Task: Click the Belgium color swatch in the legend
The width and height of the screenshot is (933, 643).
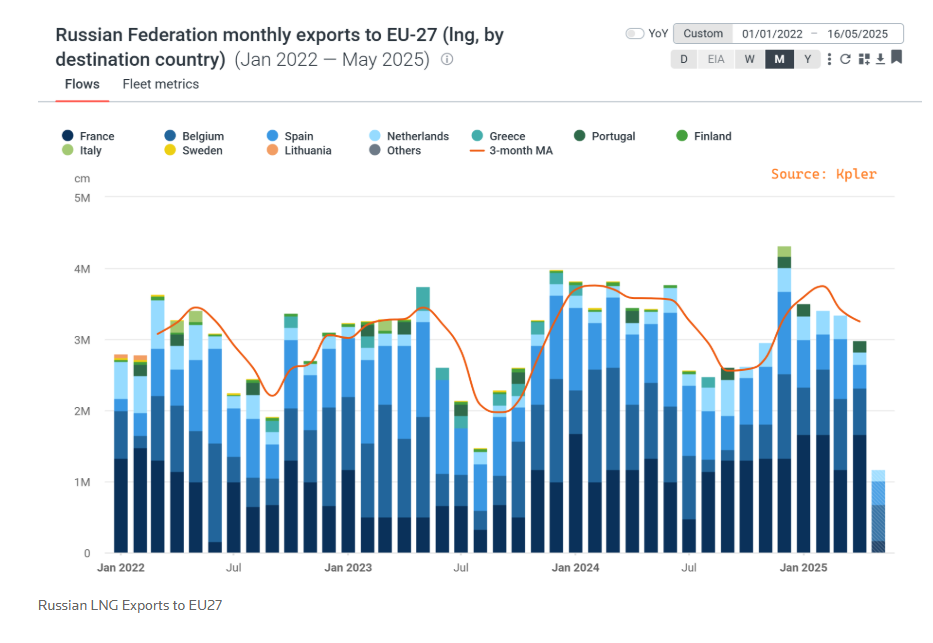Action: point(170,136)
